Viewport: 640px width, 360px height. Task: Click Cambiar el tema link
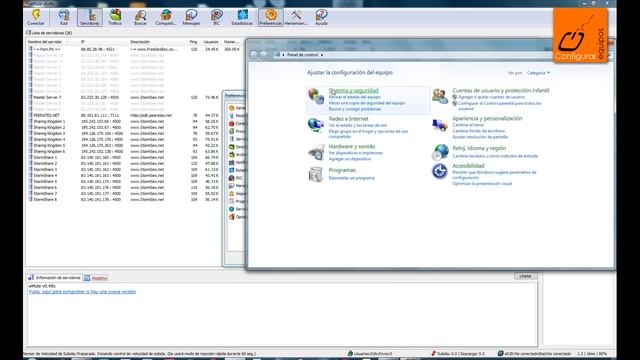tap(468, 125)
